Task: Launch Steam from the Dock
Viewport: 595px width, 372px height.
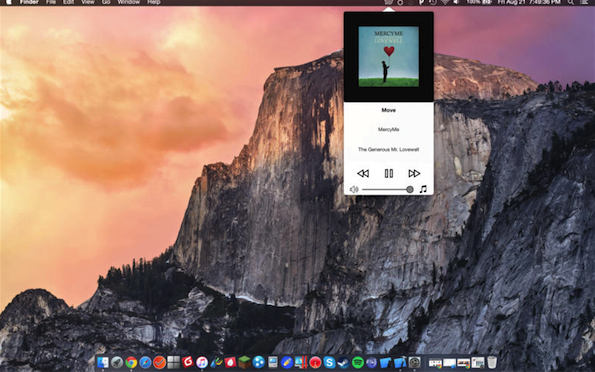Action: pyautogui.click(x=343, y=363)
